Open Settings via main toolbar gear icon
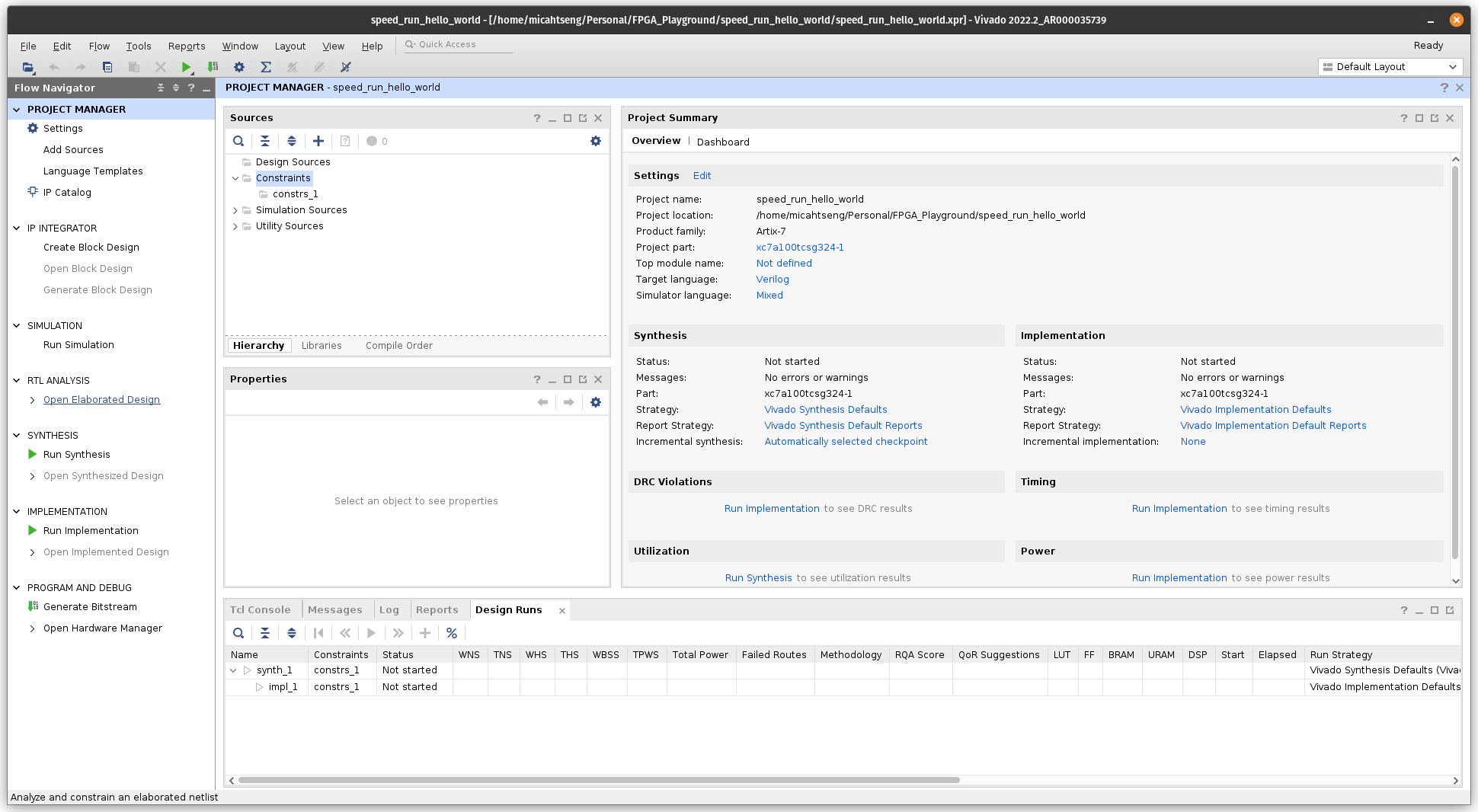Screen dimensions: 1478x812 pos(239,67)
